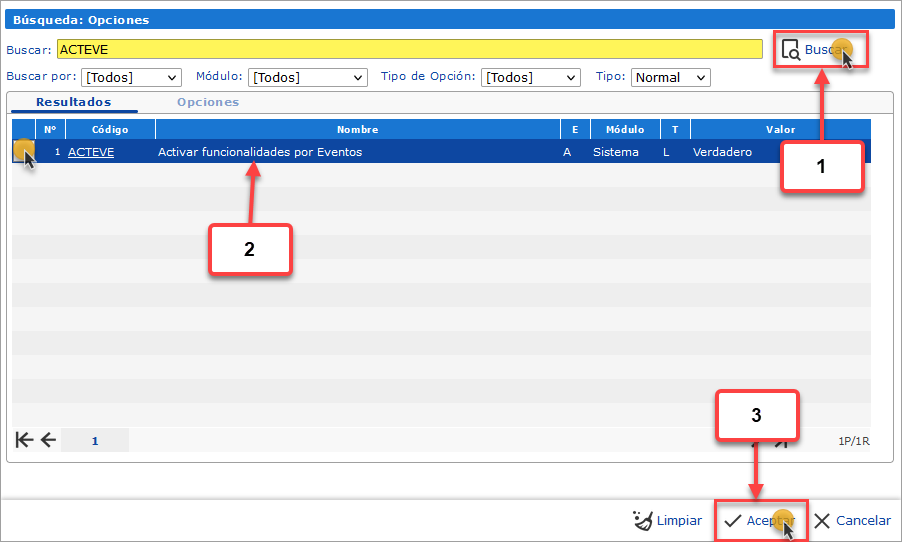Open the Módulo dropdown
The image size is (902, 542).
pos(308,77)
